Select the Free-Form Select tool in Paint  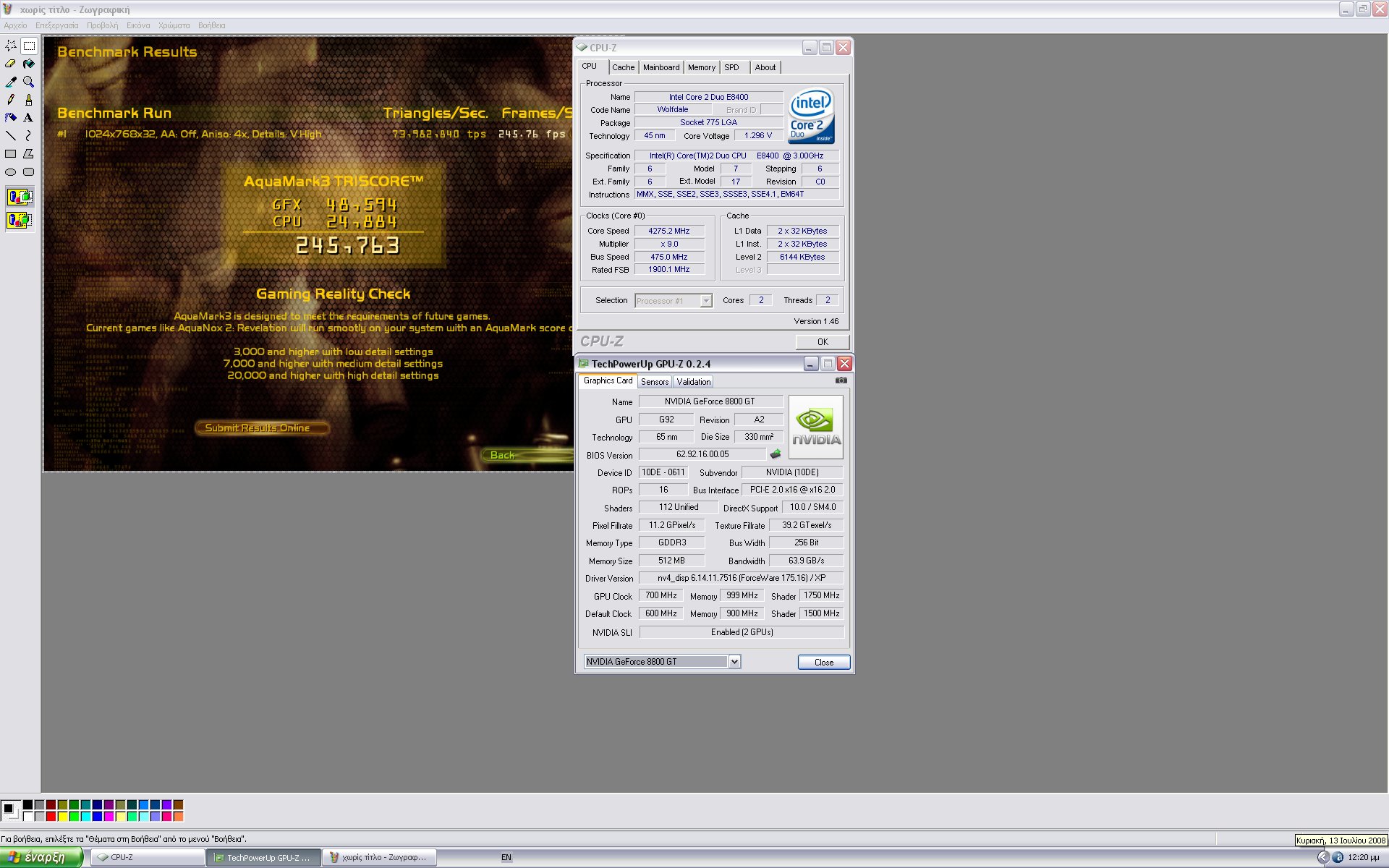click(x=11, y=46)
